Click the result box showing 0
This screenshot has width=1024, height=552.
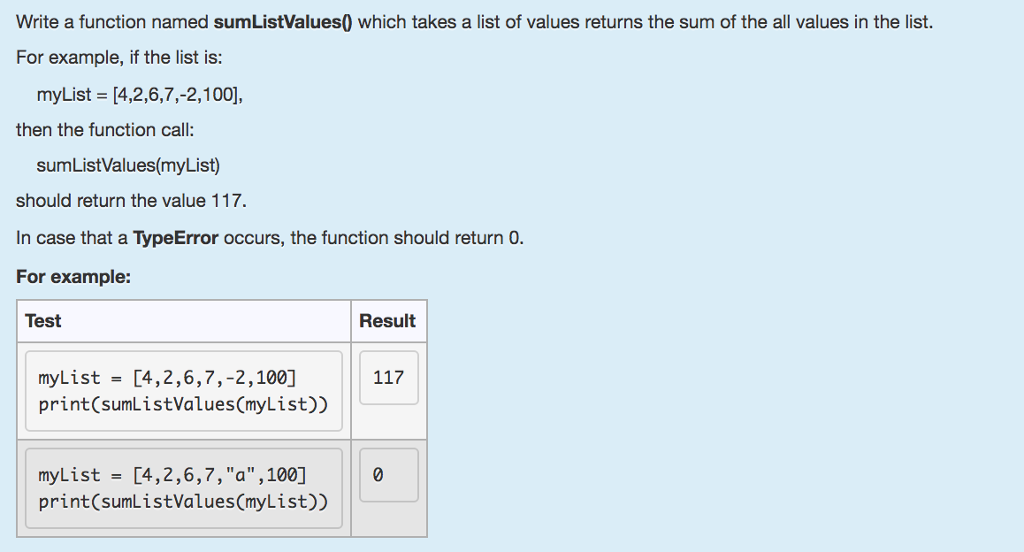click(x=389, y=475)
